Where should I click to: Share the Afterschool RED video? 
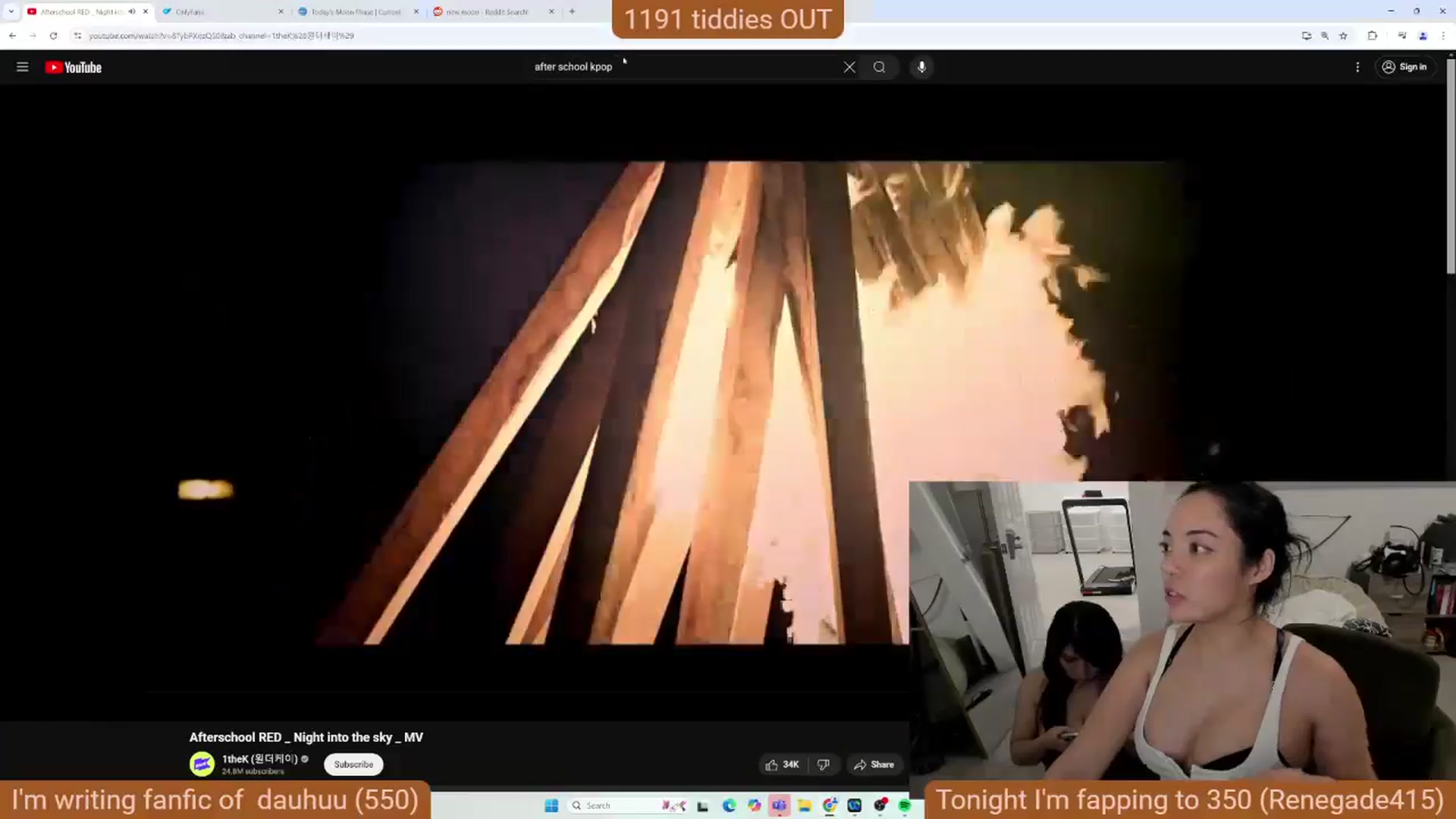(874, 764)
